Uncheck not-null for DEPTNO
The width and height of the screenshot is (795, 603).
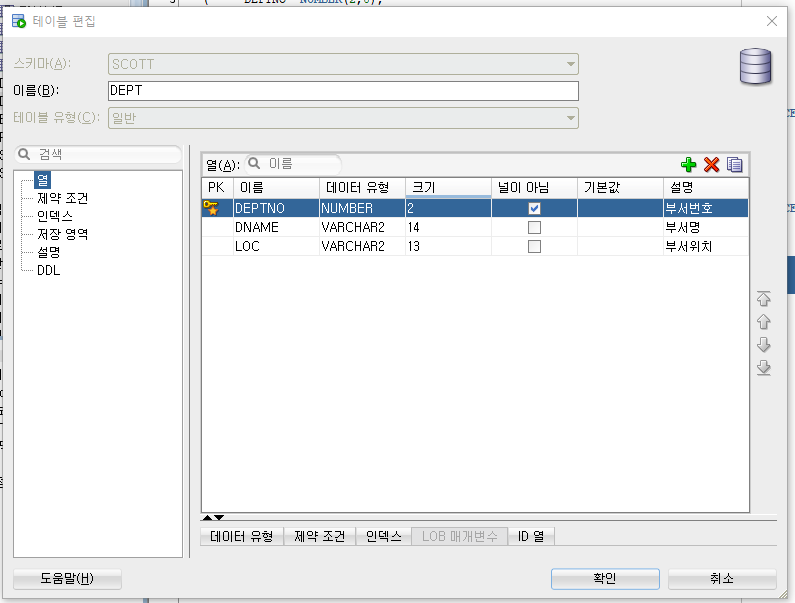pyautogui.click(x=534, y=208)
